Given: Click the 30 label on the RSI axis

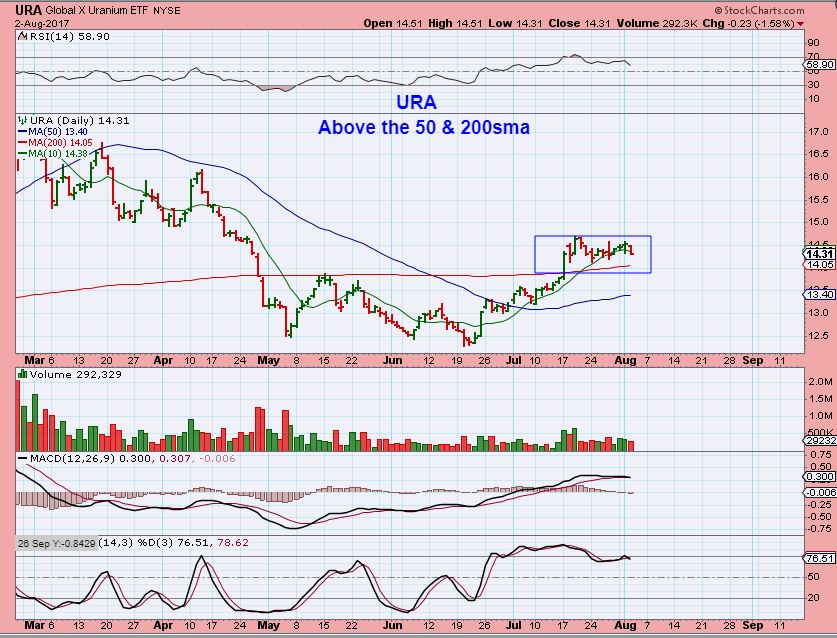Looking at the screenshot, I should (814, 85).
